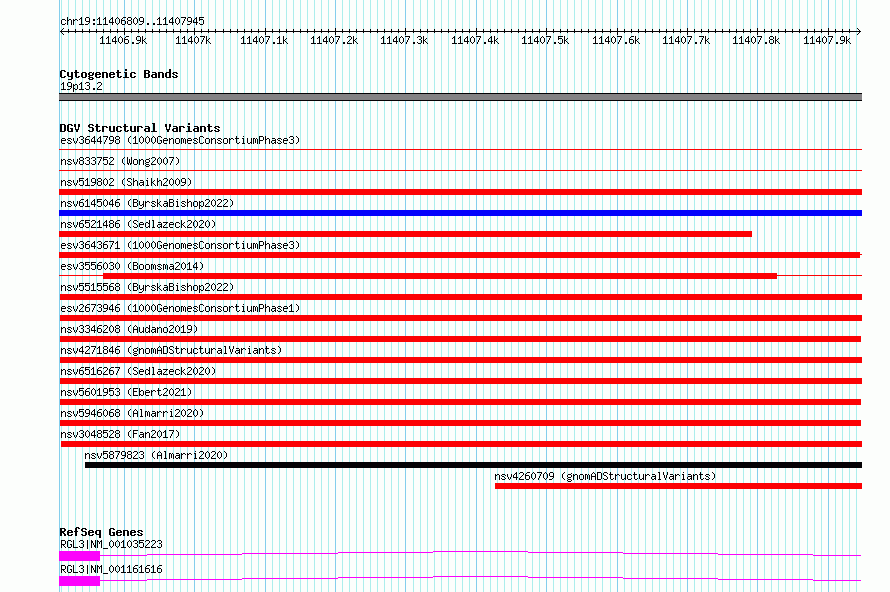Click the red nsv4260709 variant bar
Screen dimensions: 890x592
click(x=678, y=486)
